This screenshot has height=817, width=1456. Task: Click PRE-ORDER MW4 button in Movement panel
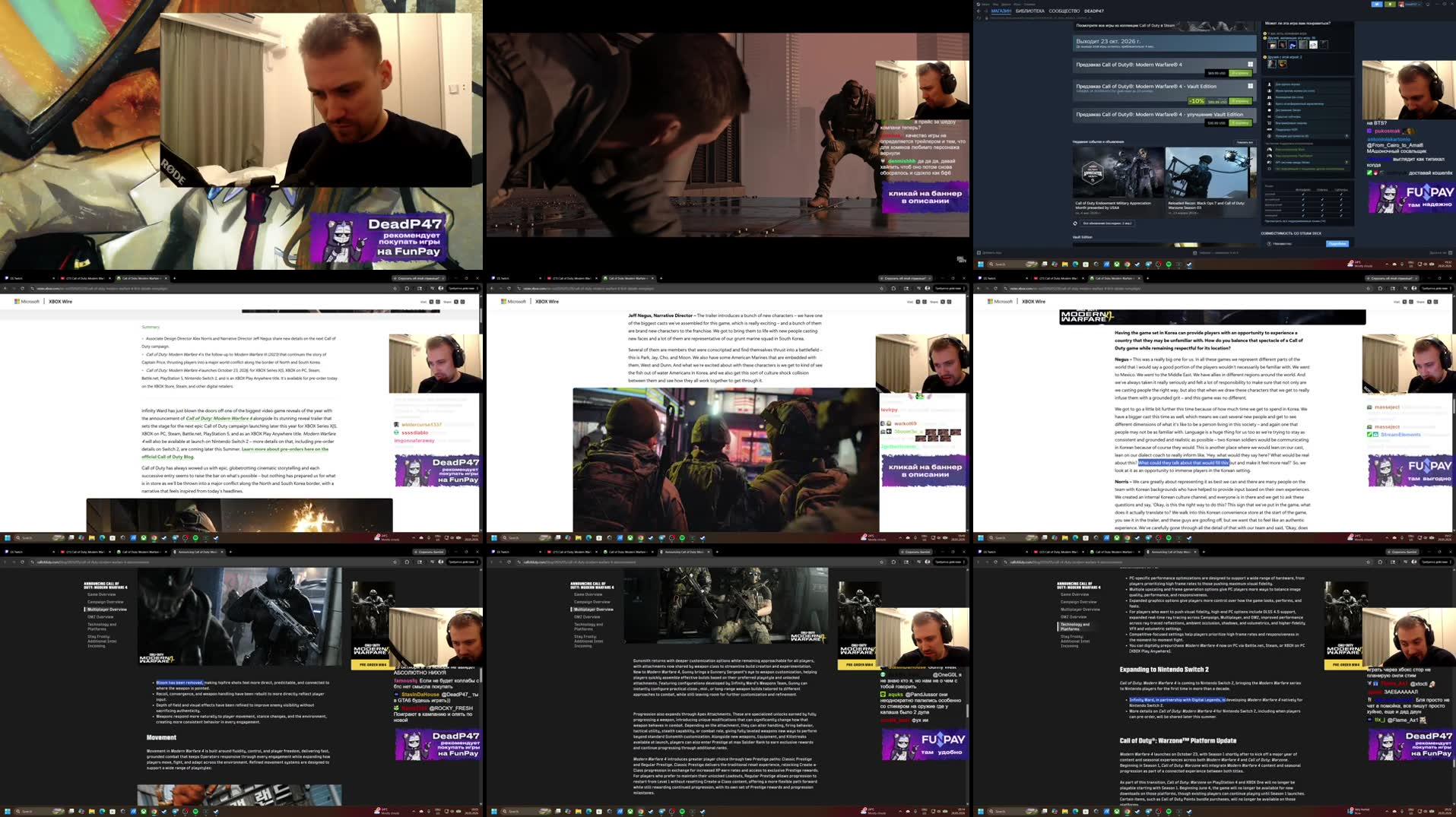point(373,664)
